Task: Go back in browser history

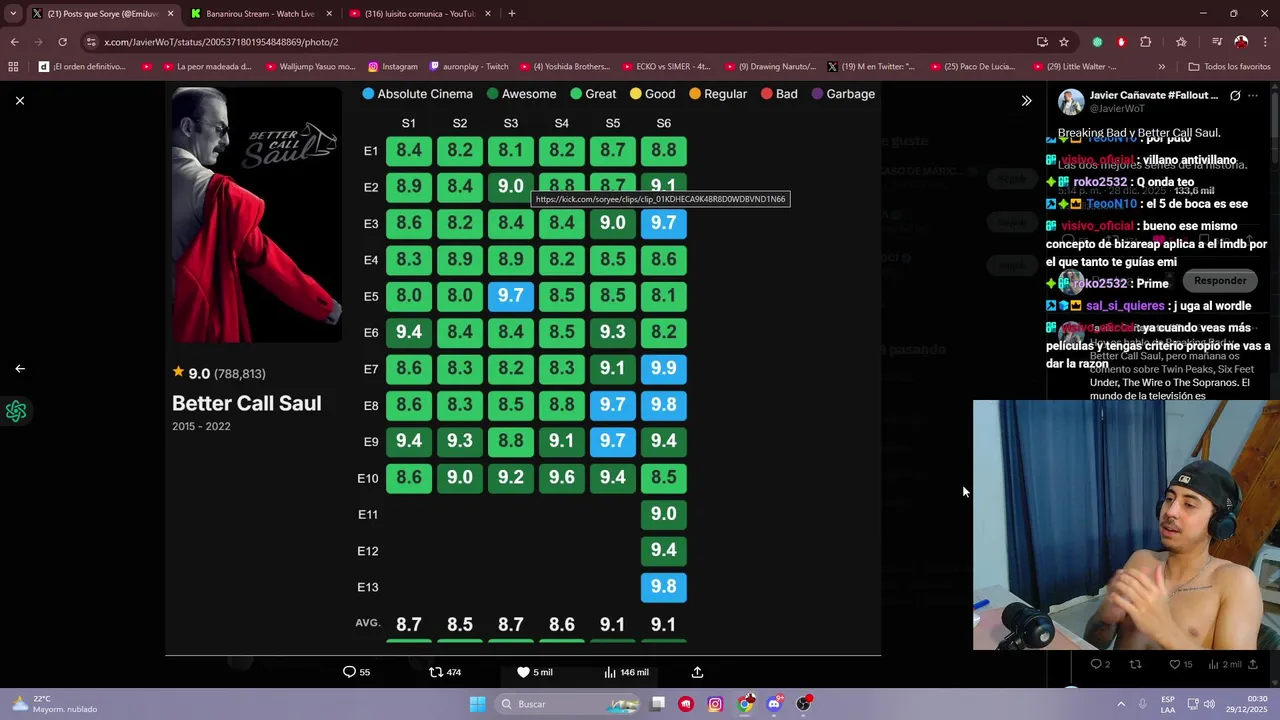Action: point(14,42)
